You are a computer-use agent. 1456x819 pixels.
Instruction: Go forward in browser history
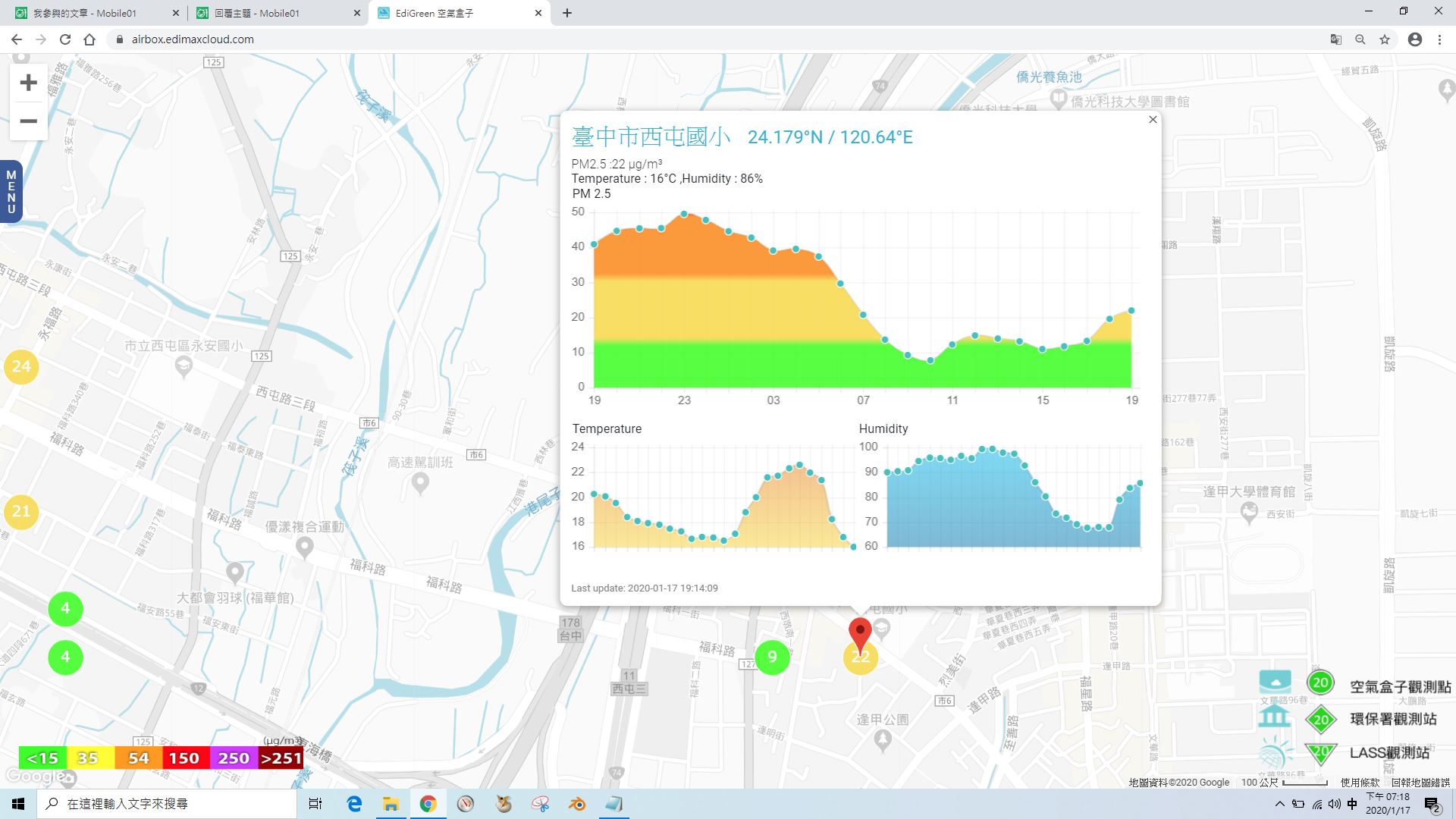point(41,39)
